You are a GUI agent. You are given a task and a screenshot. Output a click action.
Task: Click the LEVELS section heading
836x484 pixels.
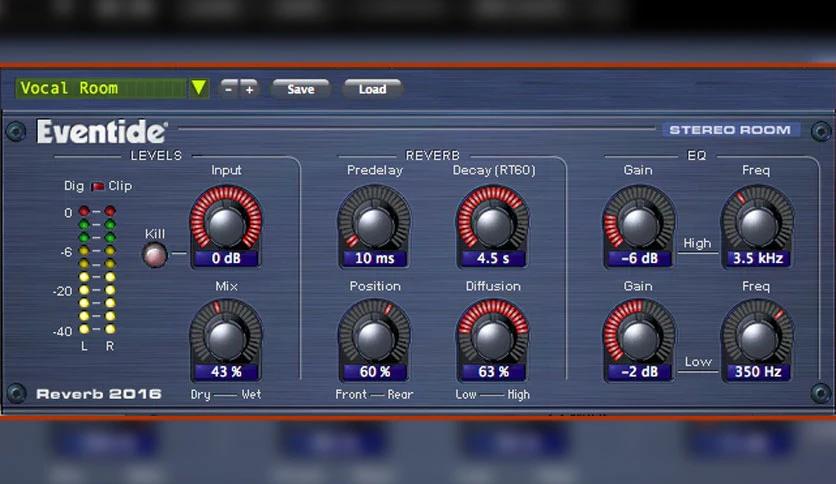coord(156,156)
